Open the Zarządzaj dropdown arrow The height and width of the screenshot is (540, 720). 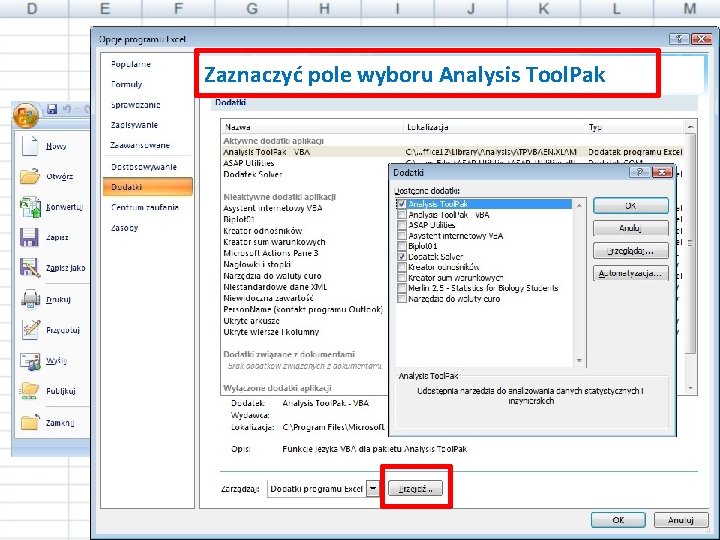click(373, 489)
